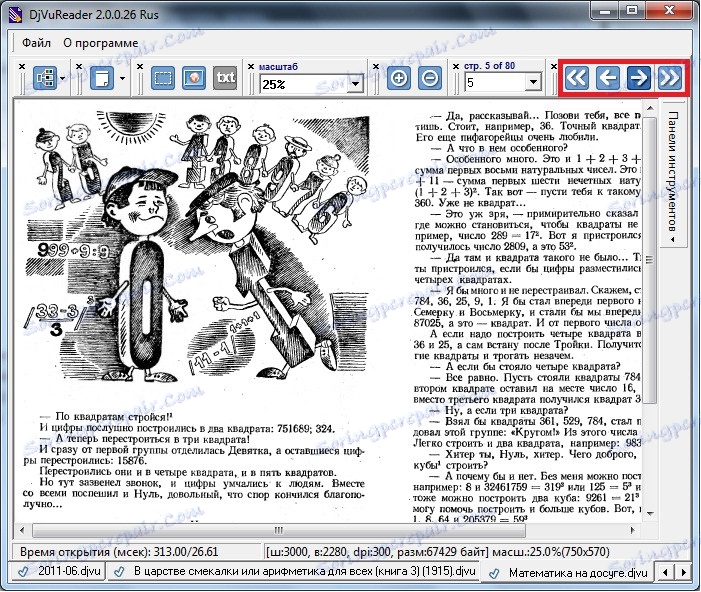The image size is (701, 592).
Task: Close the zoom buttons toolbar section
Action: click(376, 67)
